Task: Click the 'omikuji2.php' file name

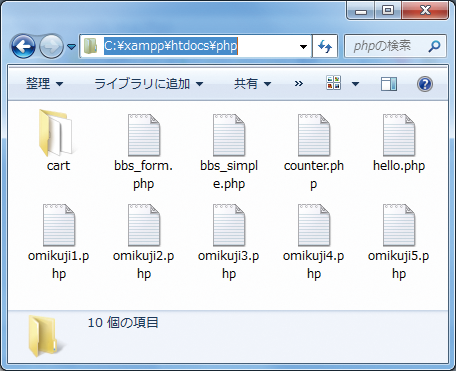Action: pyautogui.click(x=144, y=265)
